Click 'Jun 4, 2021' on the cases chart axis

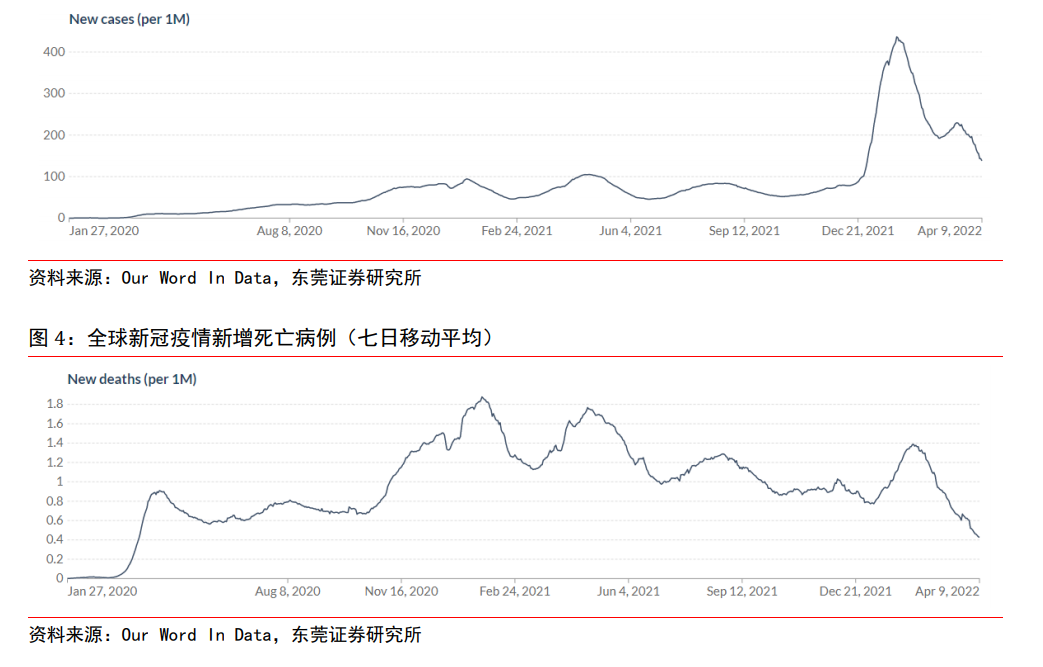(631, 231)
